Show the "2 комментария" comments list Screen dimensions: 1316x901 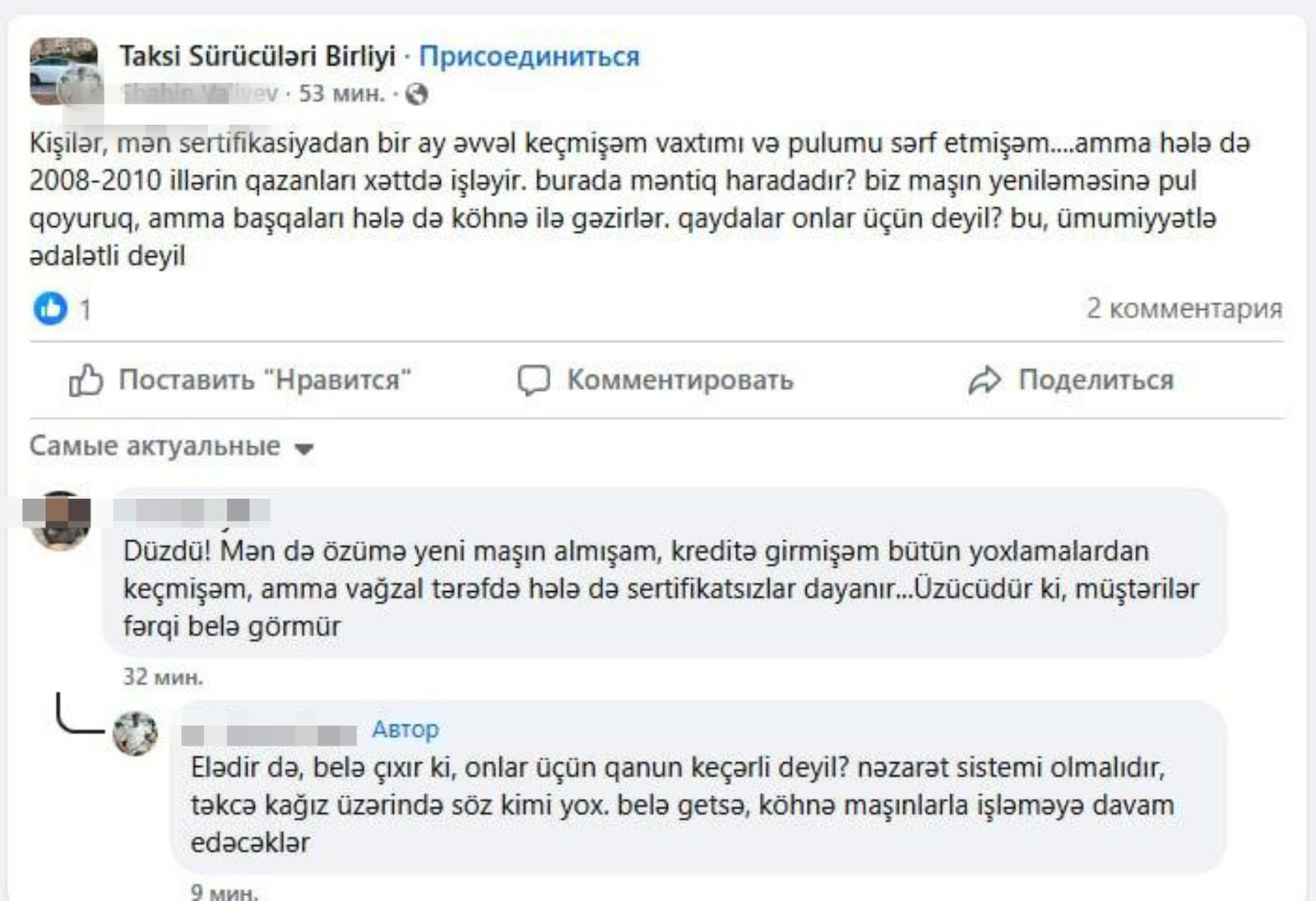click(x=1184, y=308)
